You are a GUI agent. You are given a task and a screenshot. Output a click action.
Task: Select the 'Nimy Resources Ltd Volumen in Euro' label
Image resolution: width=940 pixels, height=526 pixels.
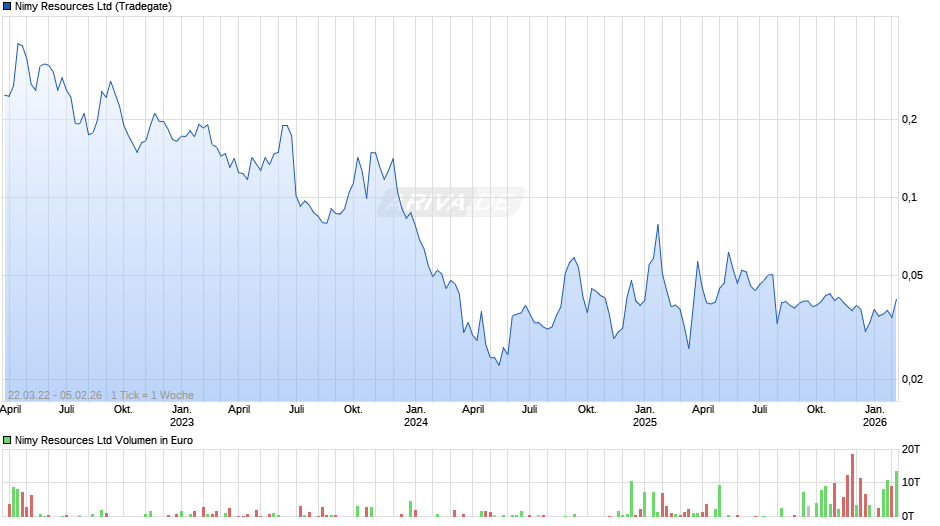(104, 440)
